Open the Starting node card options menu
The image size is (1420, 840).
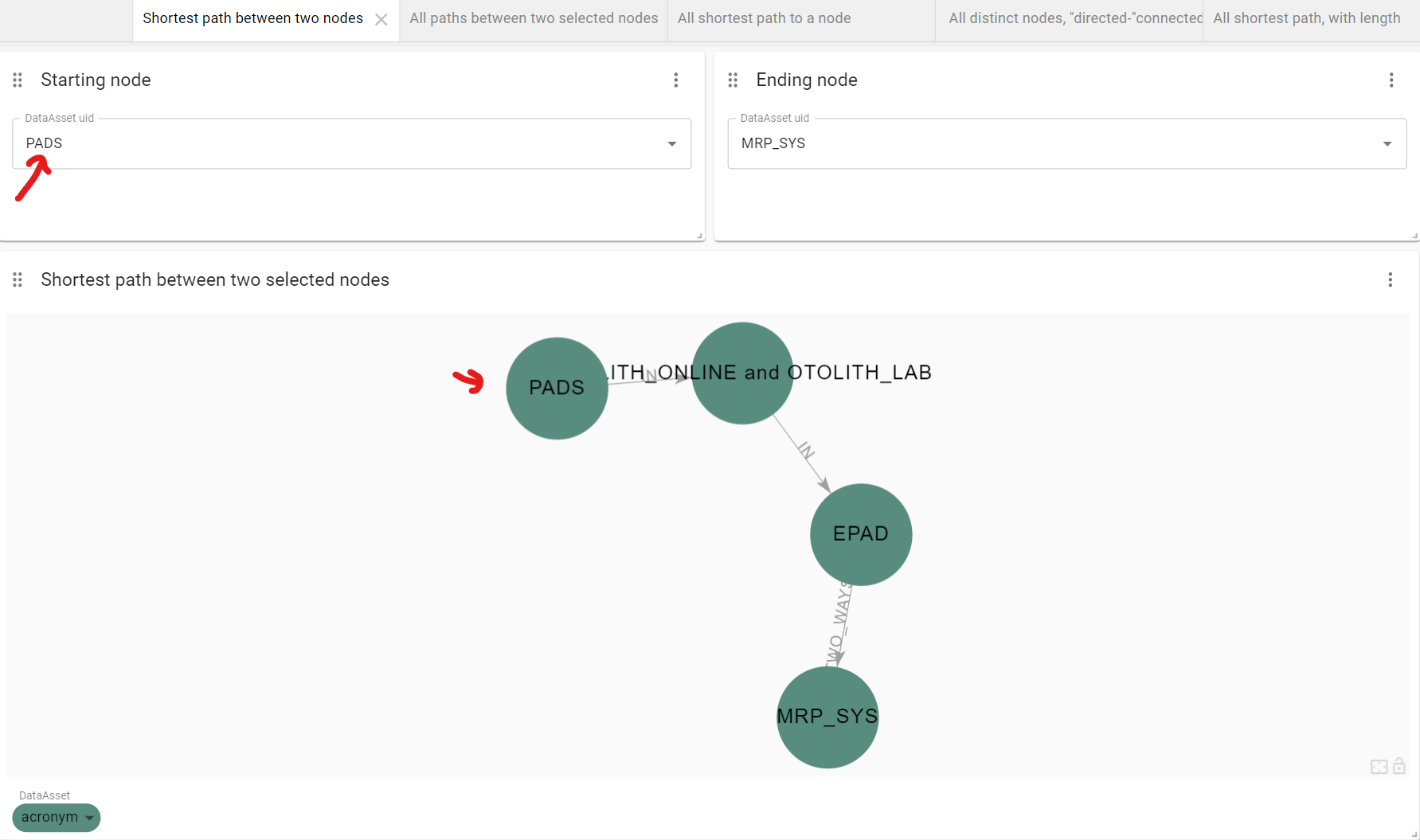click(x=676, y=80)
